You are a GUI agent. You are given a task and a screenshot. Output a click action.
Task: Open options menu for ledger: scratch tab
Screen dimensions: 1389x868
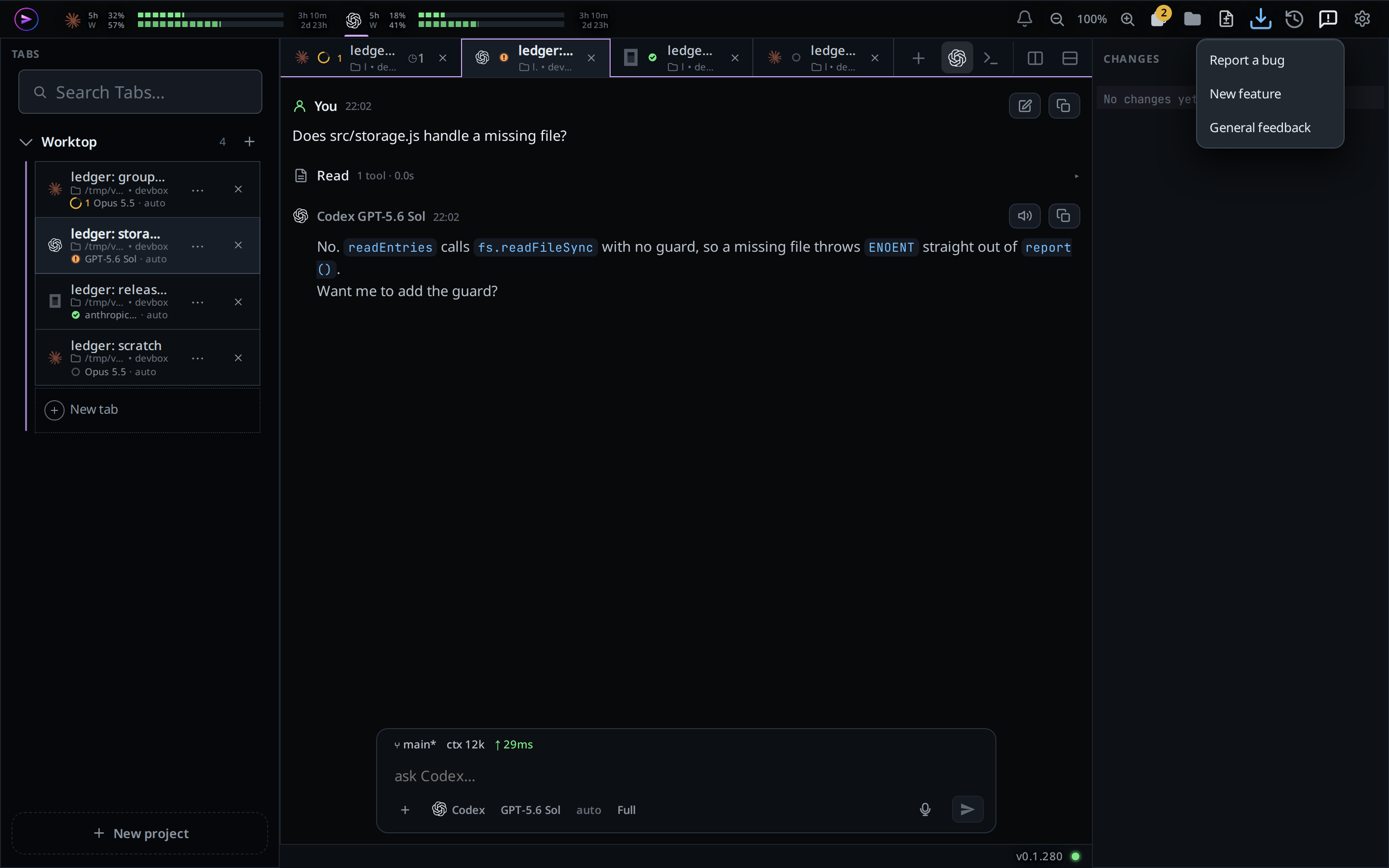click(x=197, y=358)
